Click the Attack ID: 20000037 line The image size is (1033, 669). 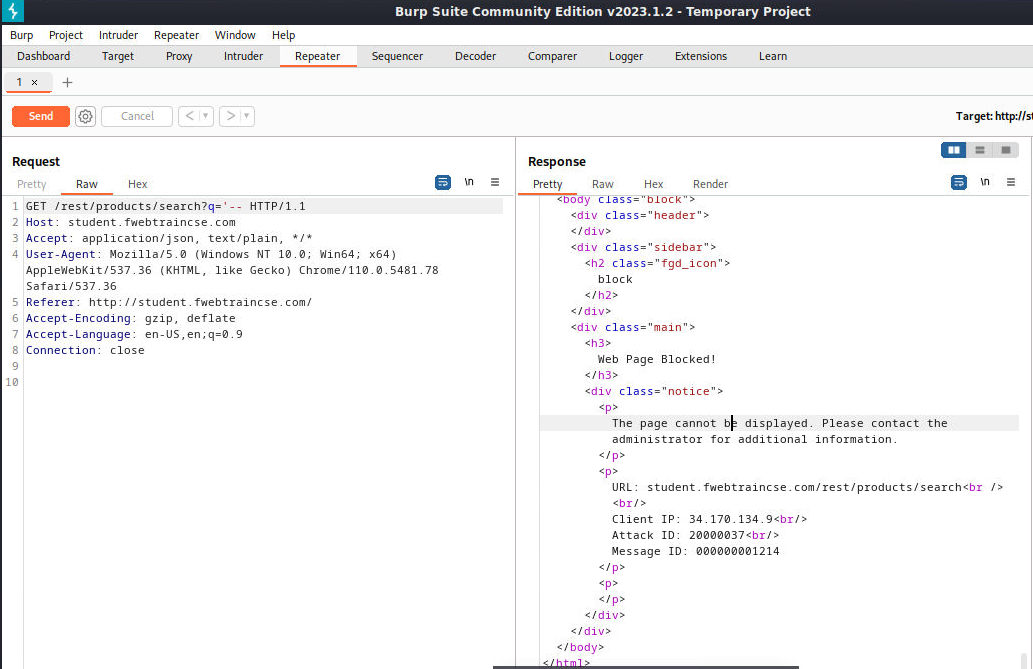(x=695, y=535)
